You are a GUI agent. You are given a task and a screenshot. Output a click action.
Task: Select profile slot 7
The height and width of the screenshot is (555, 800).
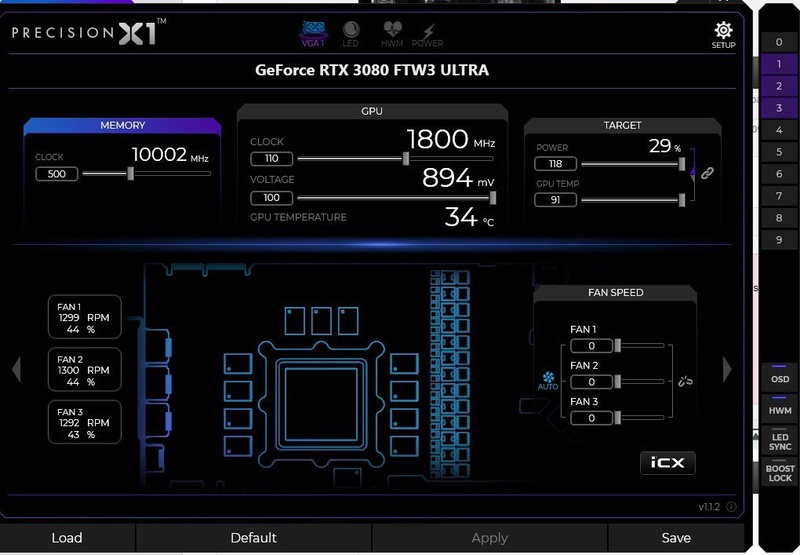[x=779, y=196]
